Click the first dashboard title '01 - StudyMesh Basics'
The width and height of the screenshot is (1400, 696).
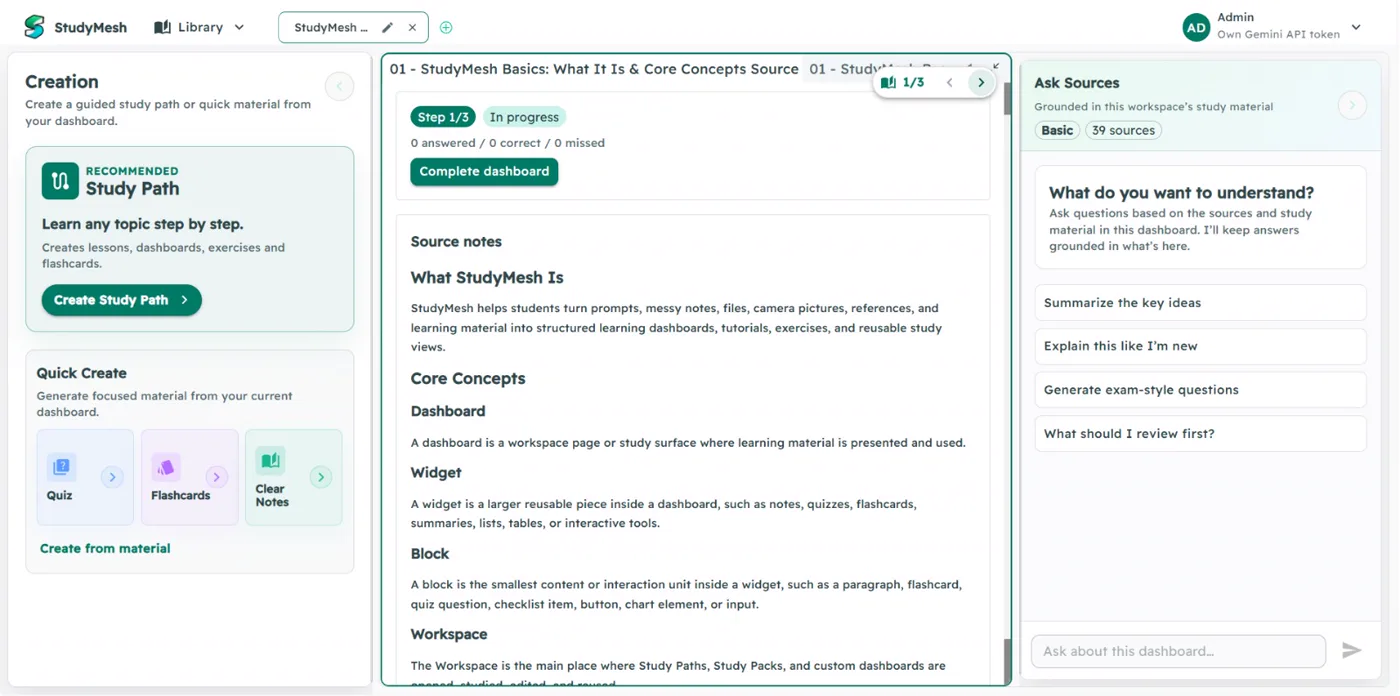[594, 69]
